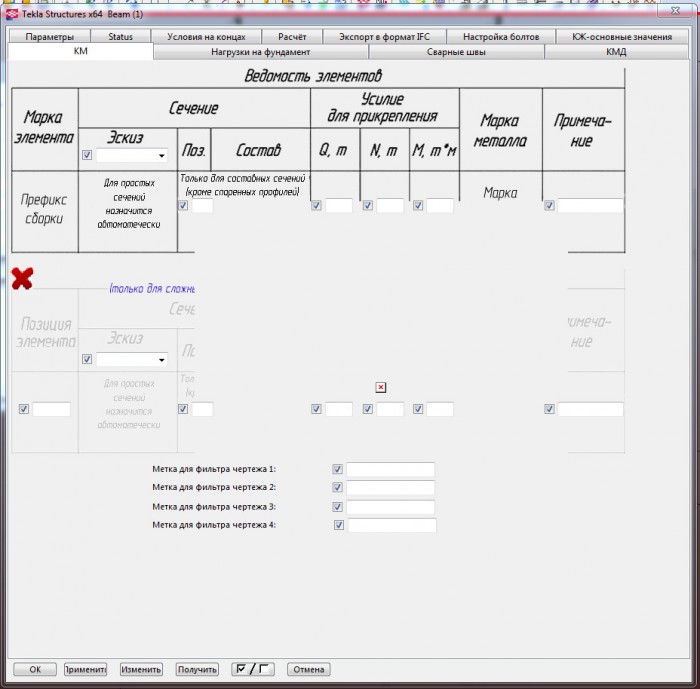Toggle greyed table's M moment checkbox

[418, 409]
